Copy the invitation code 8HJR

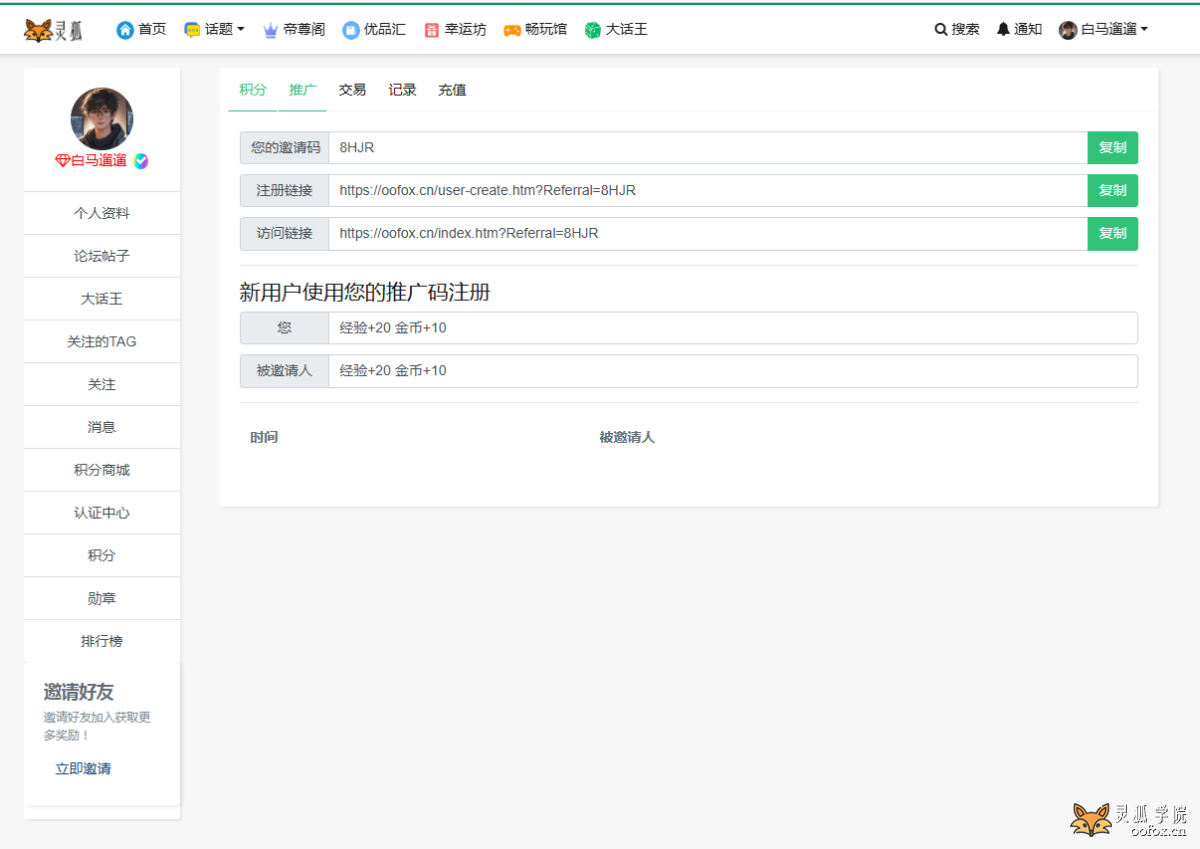pyautogui.click(x=1112, y=148)
